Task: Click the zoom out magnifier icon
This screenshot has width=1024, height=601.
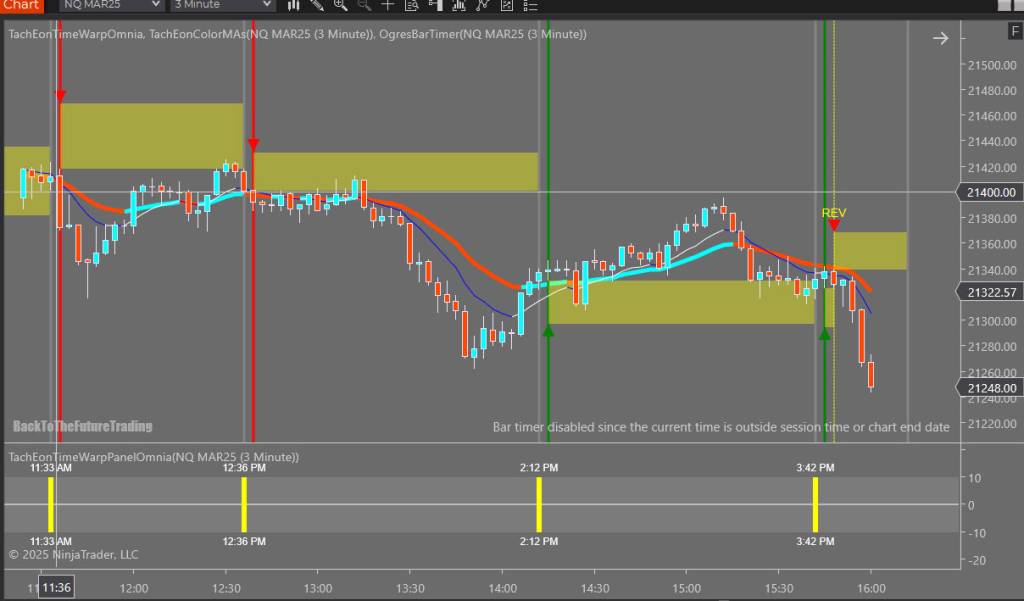Action: (x=364, y=5)
